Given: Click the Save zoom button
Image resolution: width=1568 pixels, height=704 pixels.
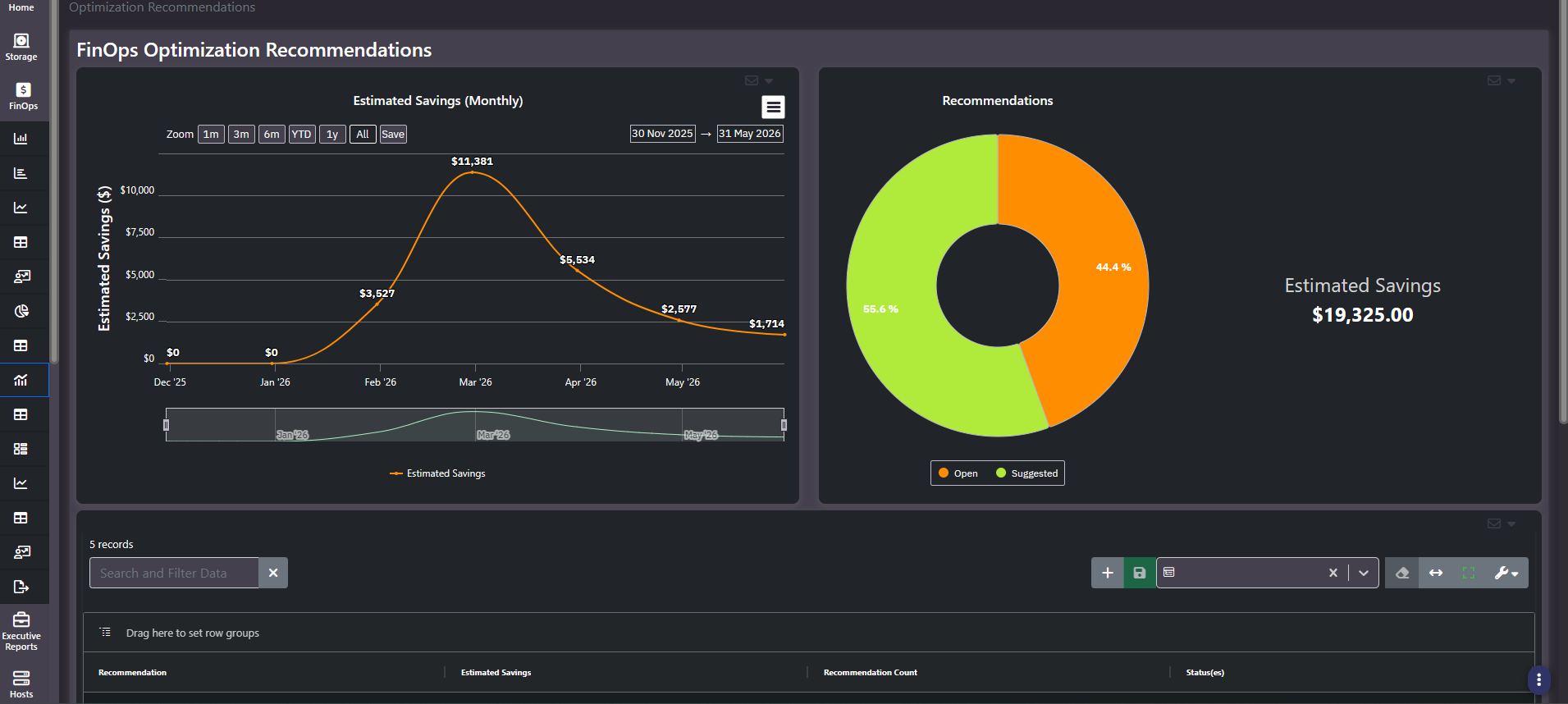Looking at the screenshot, I should tap(393, 135).
